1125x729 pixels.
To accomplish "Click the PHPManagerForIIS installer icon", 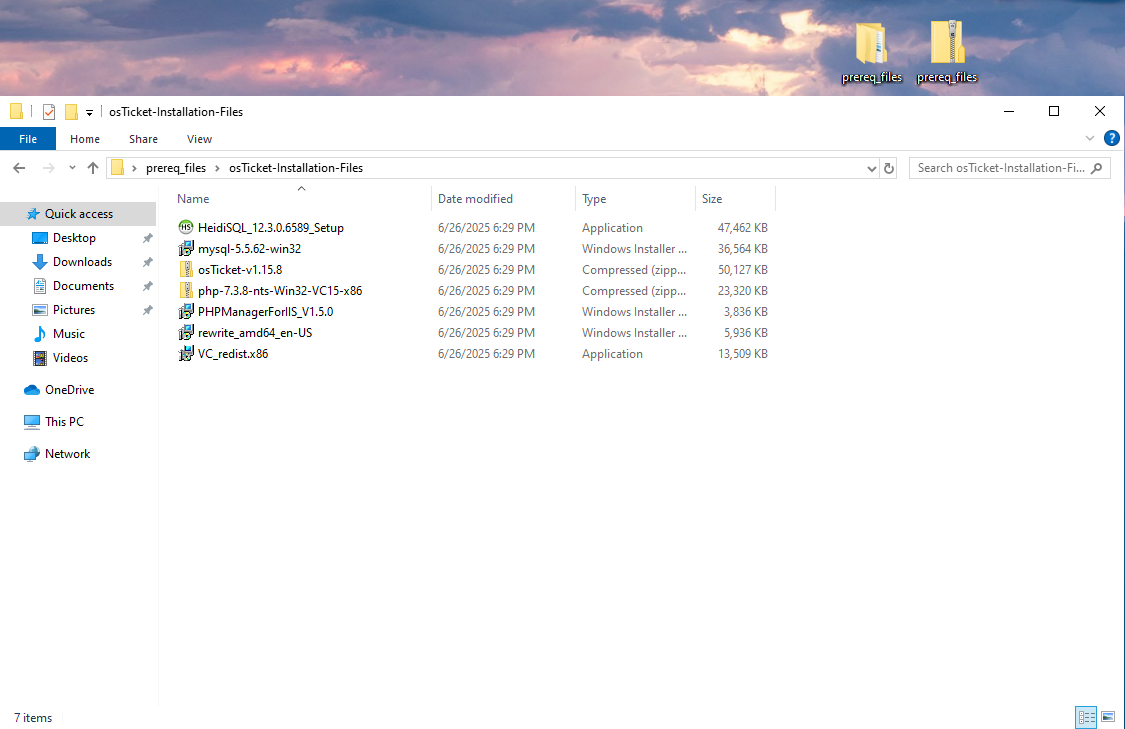I will point(186,311).
